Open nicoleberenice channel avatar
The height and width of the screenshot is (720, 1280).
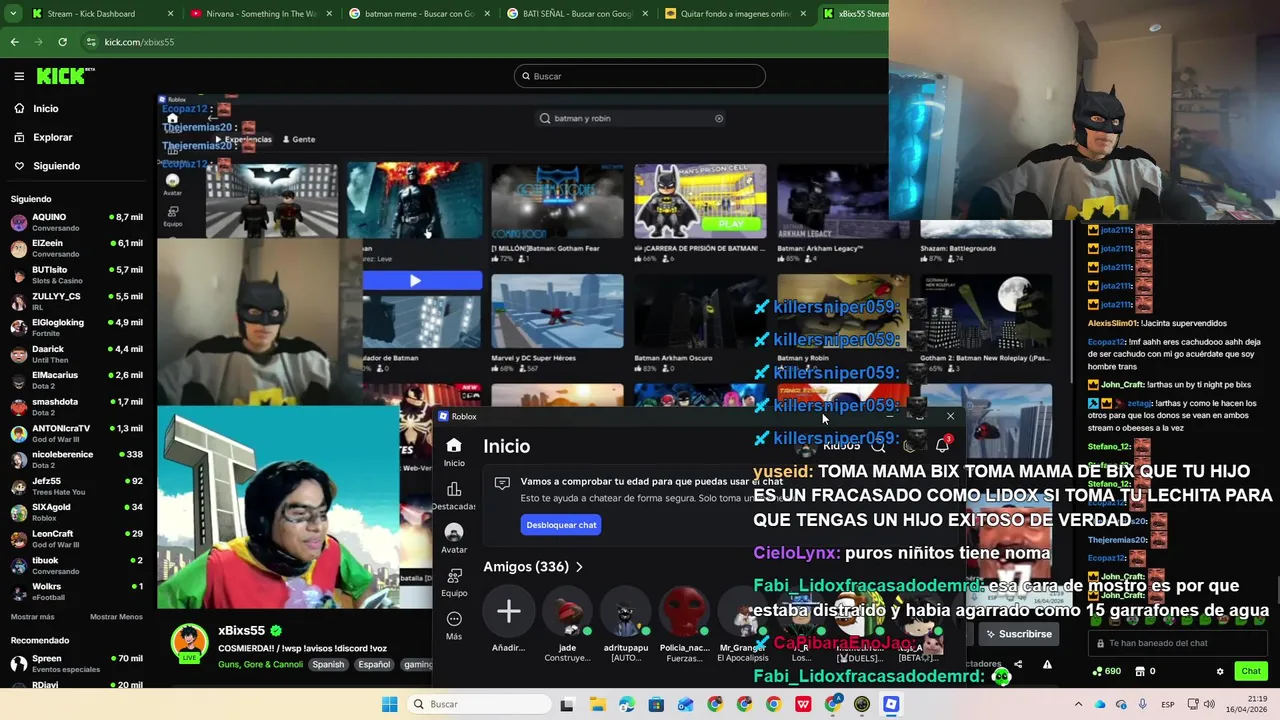pos(19,459)
